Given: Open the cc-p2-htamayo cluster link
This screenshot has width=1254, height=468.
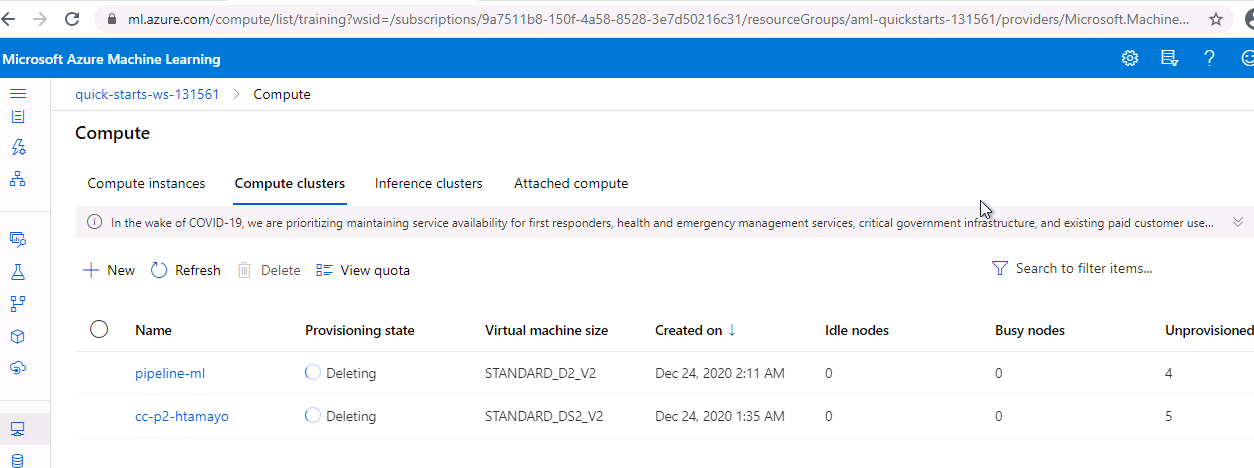Looking at the screenshot, I should (x=182, y=416).
